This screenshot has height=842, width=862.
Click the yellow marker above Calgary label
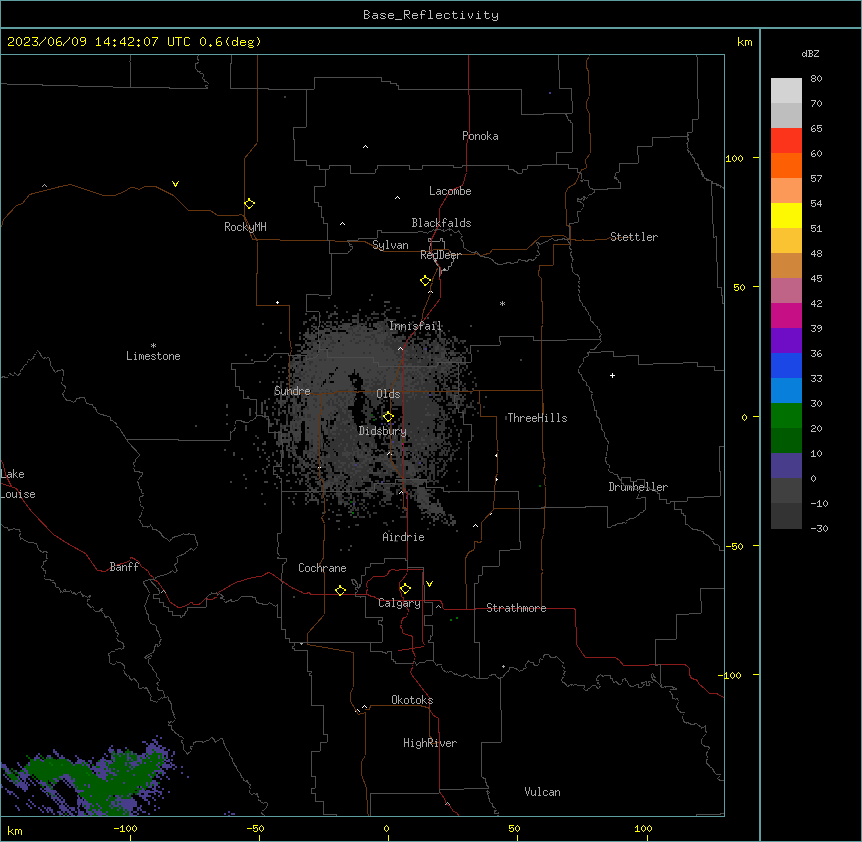tap(405, 589)
